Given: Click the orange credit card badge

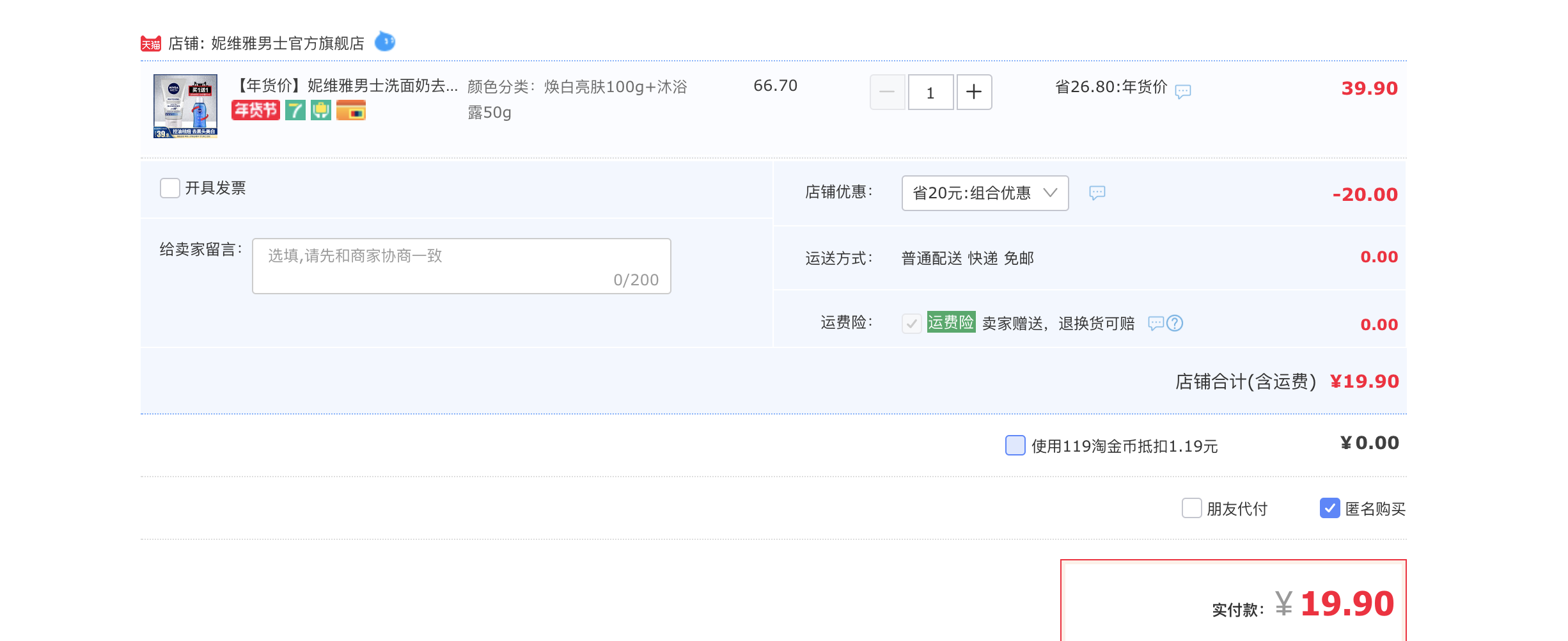Looking at the screenshot, I should (x=351, y=110).
